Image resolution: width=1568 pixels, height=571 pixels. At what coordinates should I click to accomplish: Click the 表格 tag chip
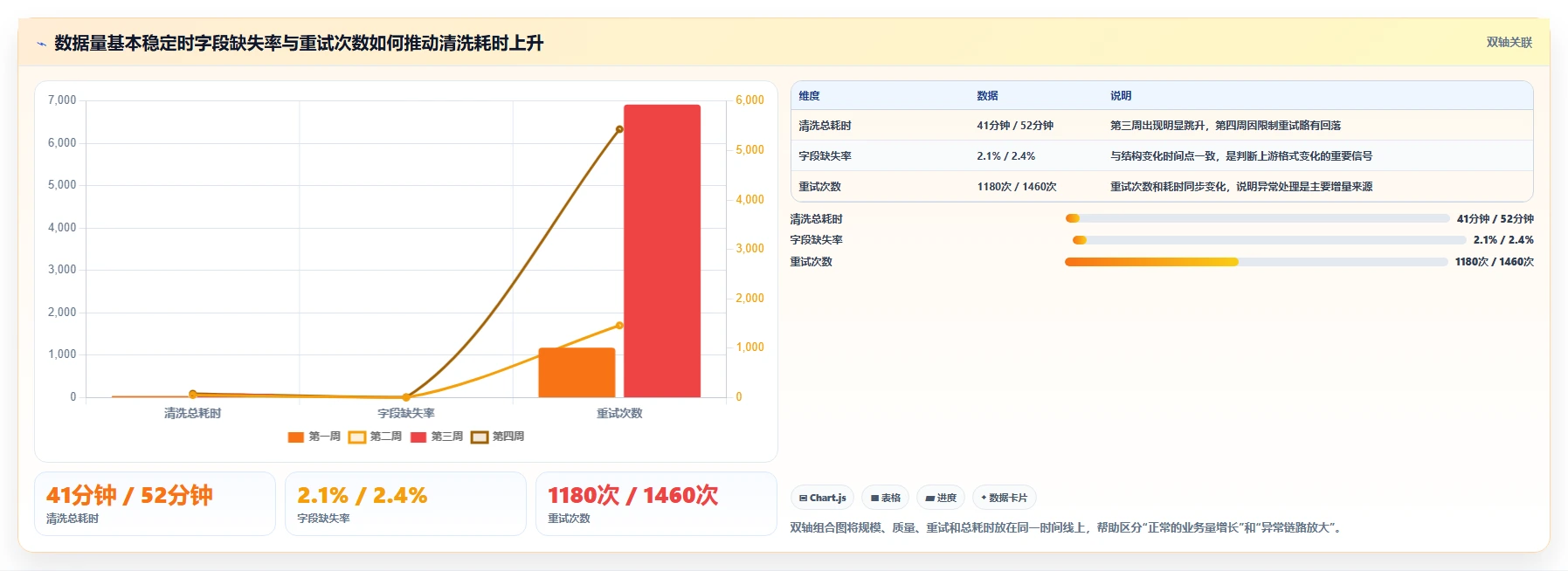click(885, 498)
